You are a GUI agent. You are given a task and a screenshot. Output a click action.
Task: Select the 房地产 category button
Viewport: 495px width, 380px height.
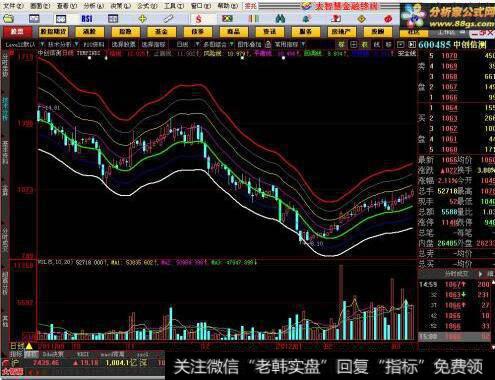click(x=341, y=32)
